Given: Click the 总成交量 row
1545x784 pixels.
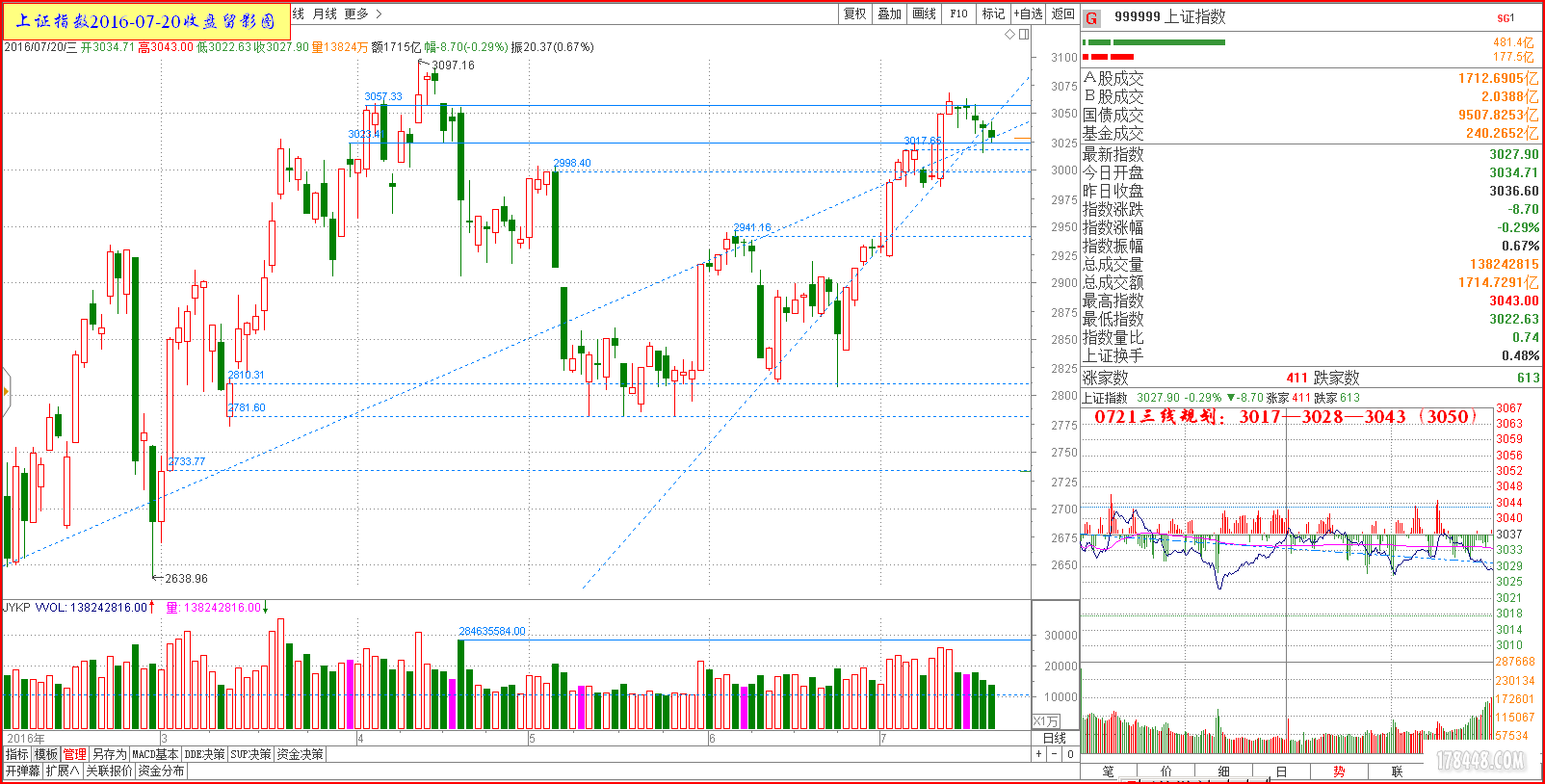Looking at the screenshot, I should pos(1311,264).
